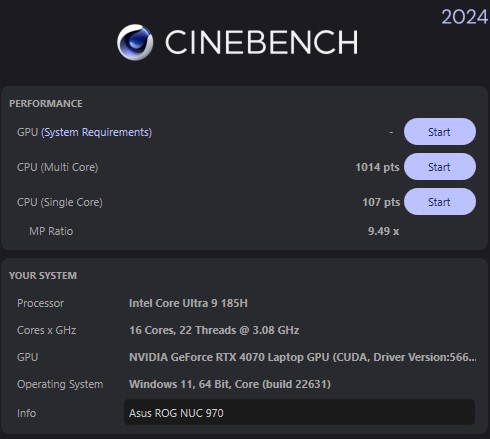The image size is (490, 439).
Task: Select the CINEBENCH title text
Action: tap(262, 42)
